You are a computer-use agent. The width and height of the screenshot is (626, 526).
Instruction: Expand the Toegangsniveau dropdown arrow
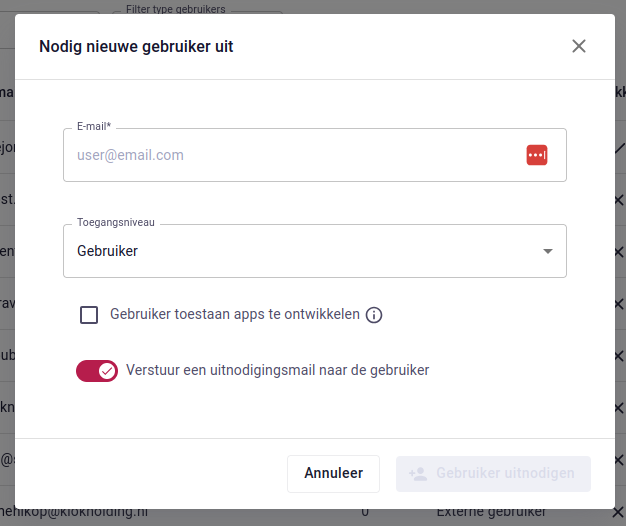547,251
